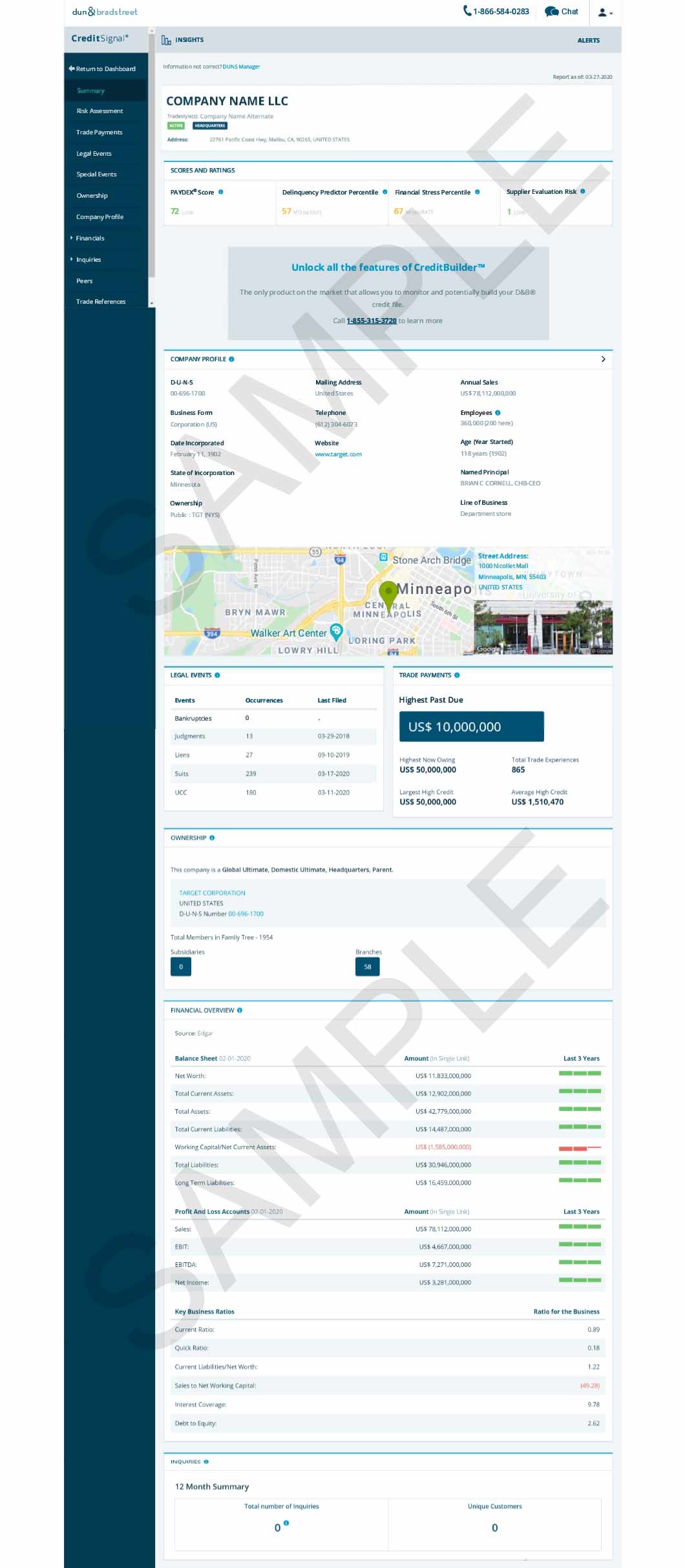Click the Suits occurrences value 239

251,774
